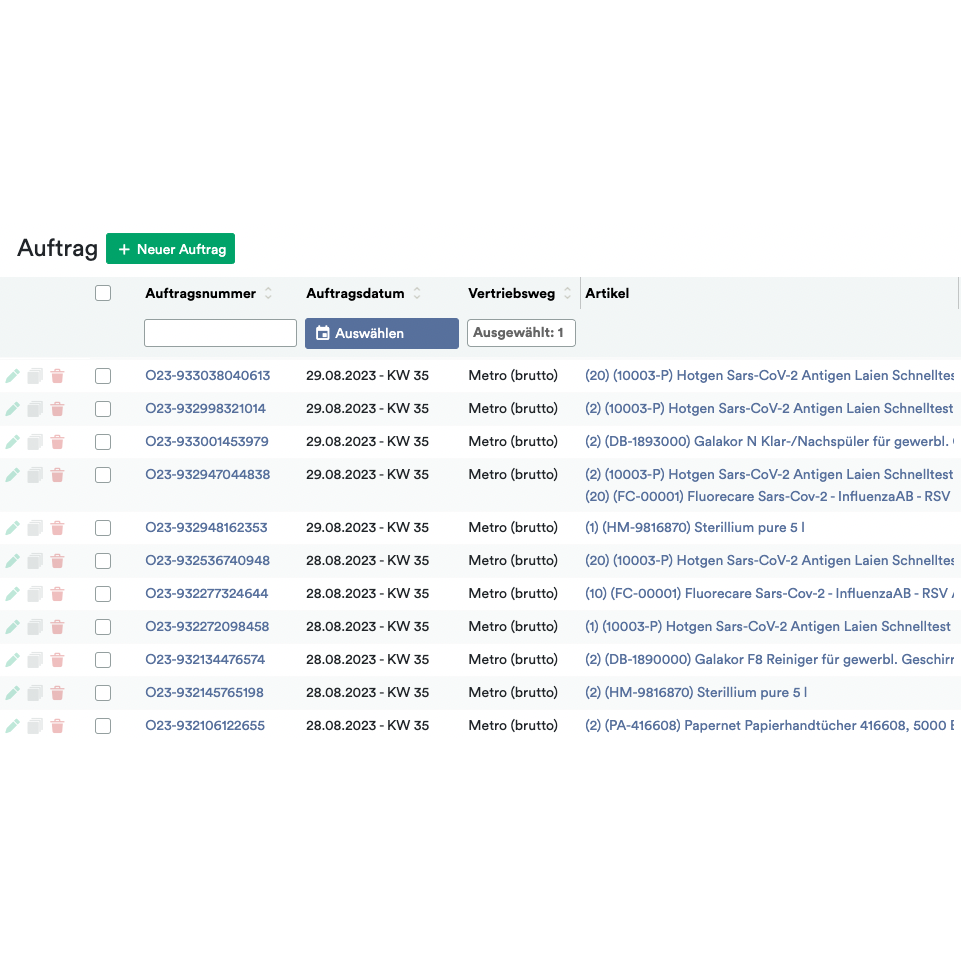Viewport: 961px width, 961px height.
Task: Open the Vertriebsweg filter showing Ausgewählt: 1
Action: click(x=521, y=333)
